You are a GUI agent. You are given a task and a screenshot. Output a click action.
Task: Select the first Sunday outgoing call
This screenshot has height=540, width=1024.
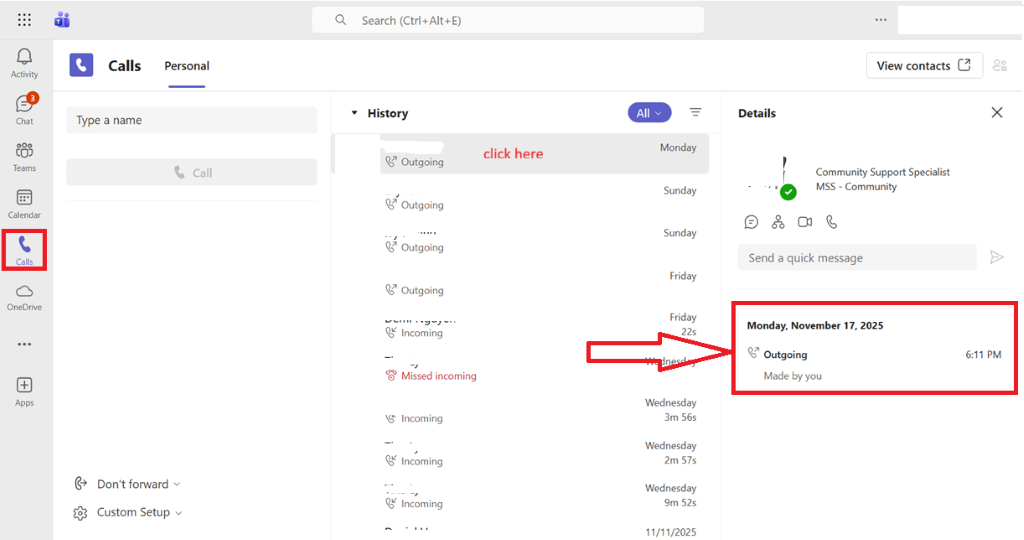pos(520,197)
